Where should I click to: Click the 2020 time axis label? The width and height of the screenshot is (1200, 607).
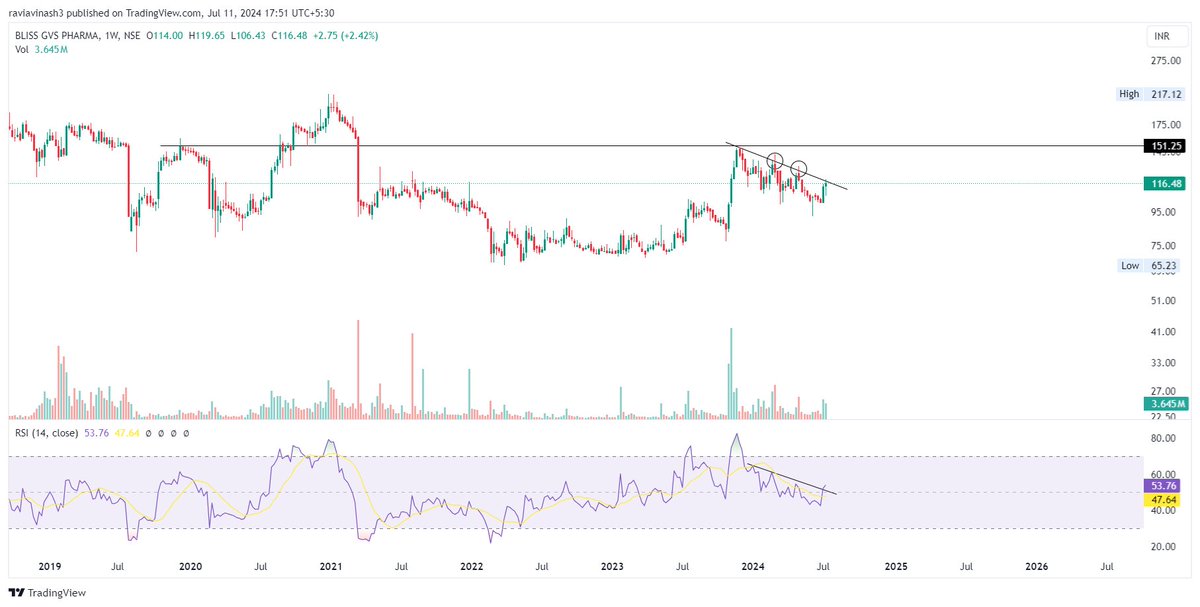tap(190, 566)
